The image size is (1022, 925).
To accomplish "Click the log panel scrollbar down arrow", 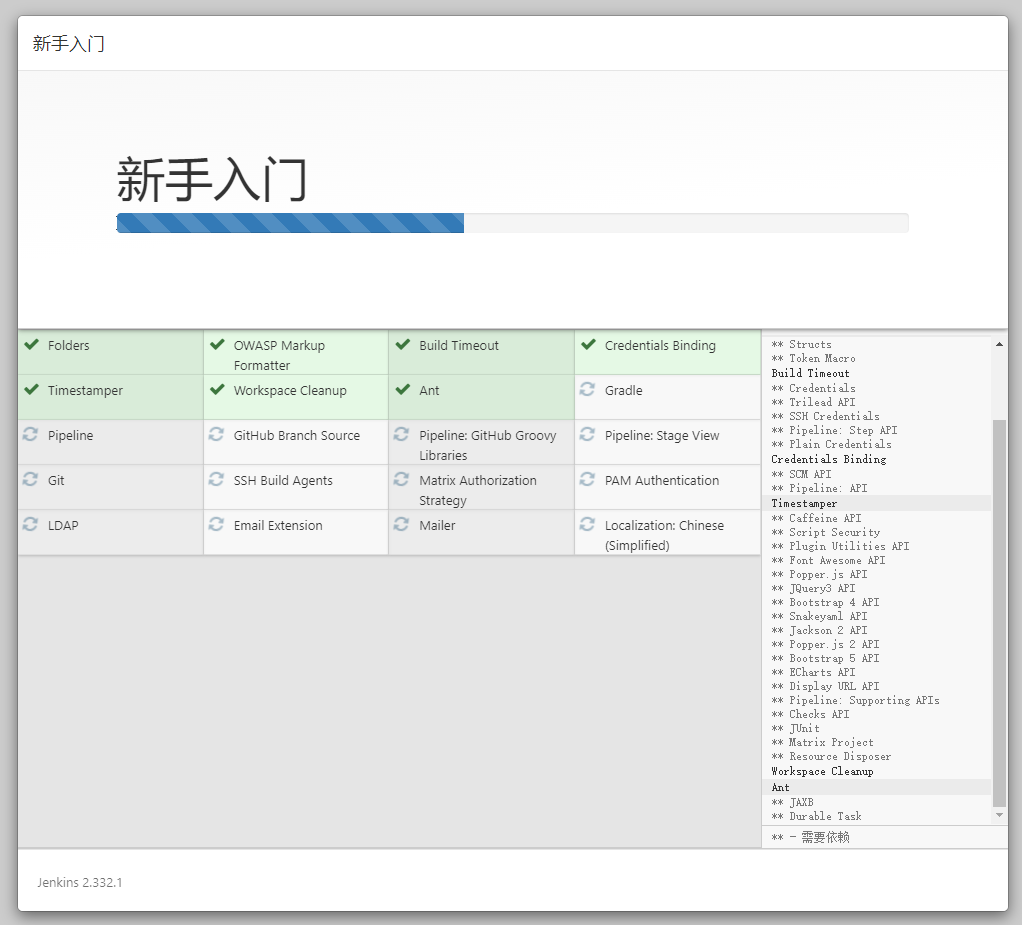I will (998, 813).
